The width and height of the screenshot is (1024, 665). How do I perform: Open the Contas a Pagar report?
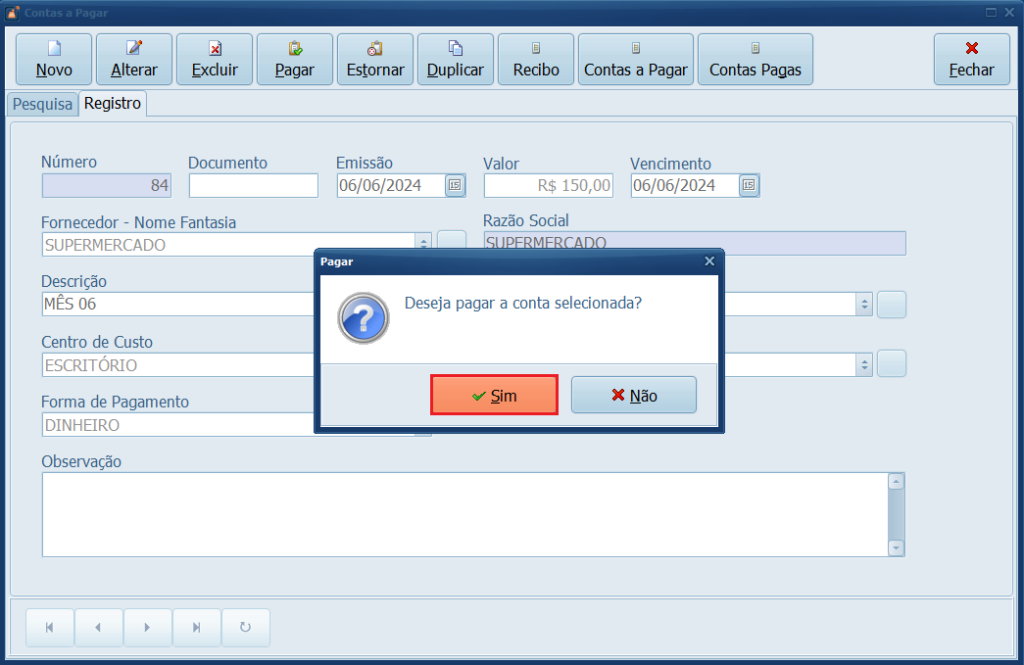coord(636,59)
